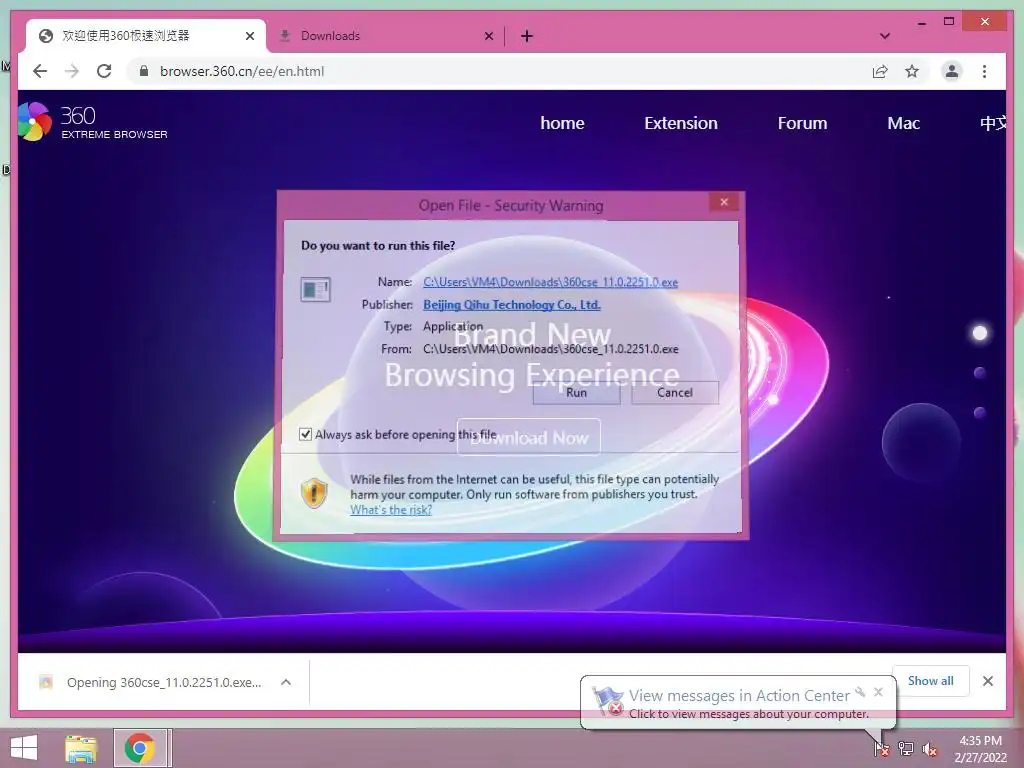The image size is (1024, 768).
Task: Open the home nav item
Action: click(562, 123)
